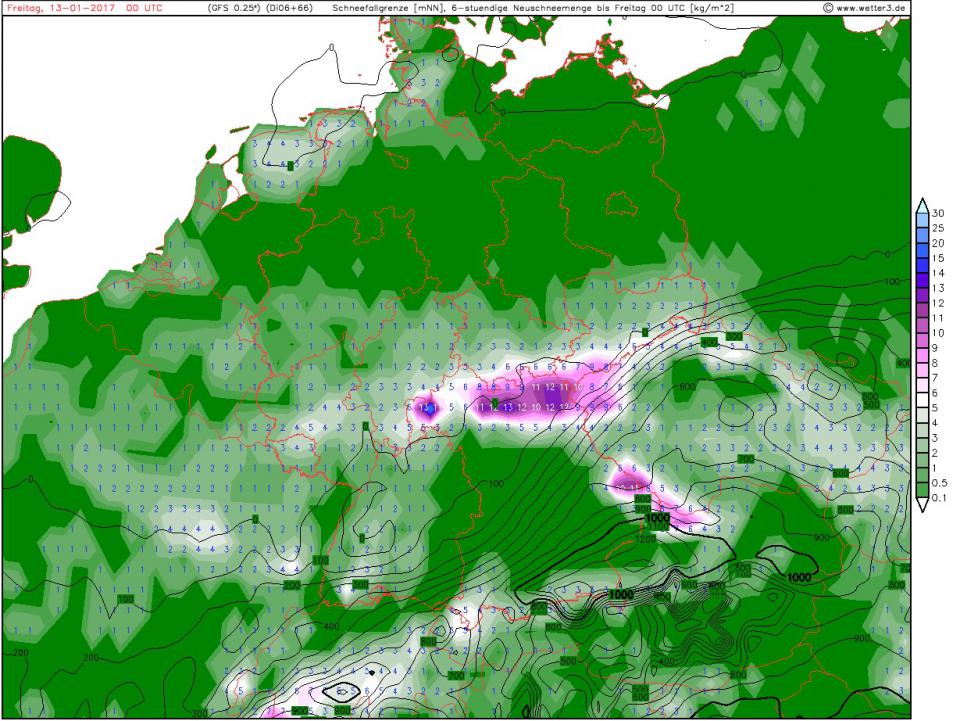
Task: Click the dark blue snowfall maximum cell
Action: (428, 408)
